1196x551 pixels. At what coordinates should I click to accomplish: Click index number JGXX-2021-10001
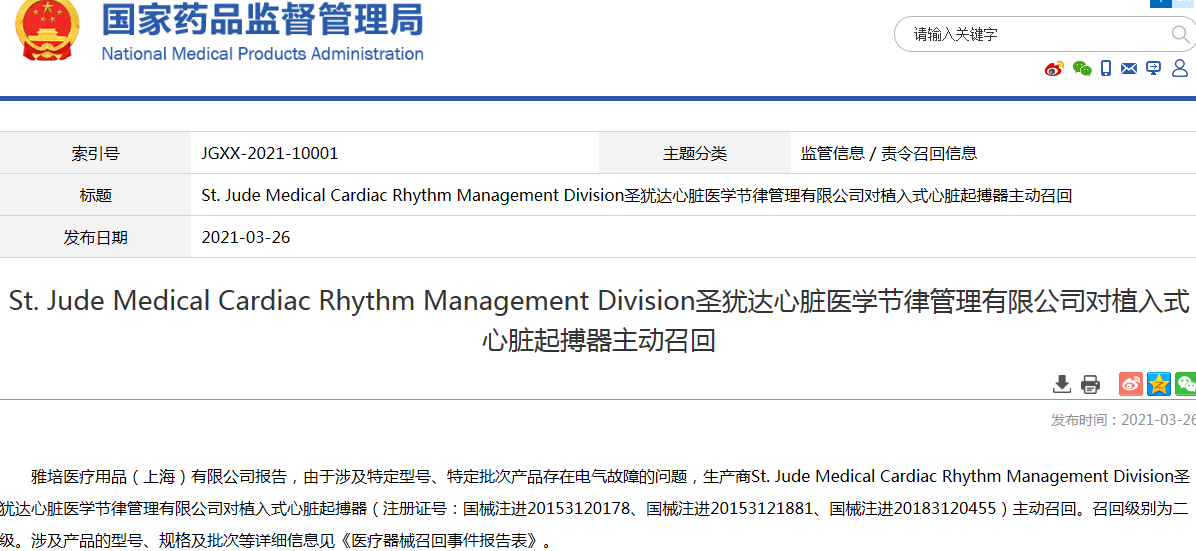(x=270, y=153)
